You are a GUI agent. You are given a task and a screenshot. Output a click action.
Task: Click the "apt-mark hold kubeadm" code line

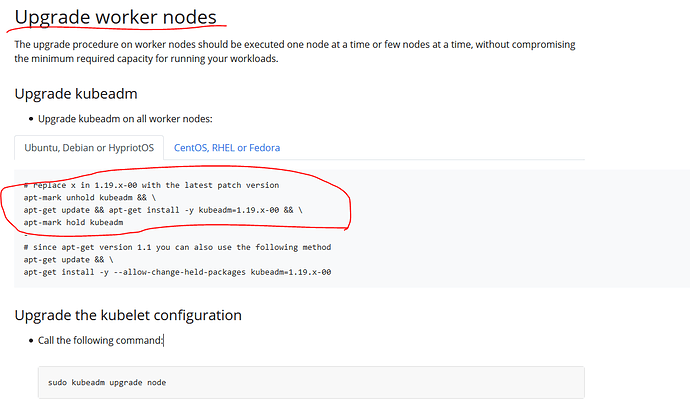pos(73,222)
